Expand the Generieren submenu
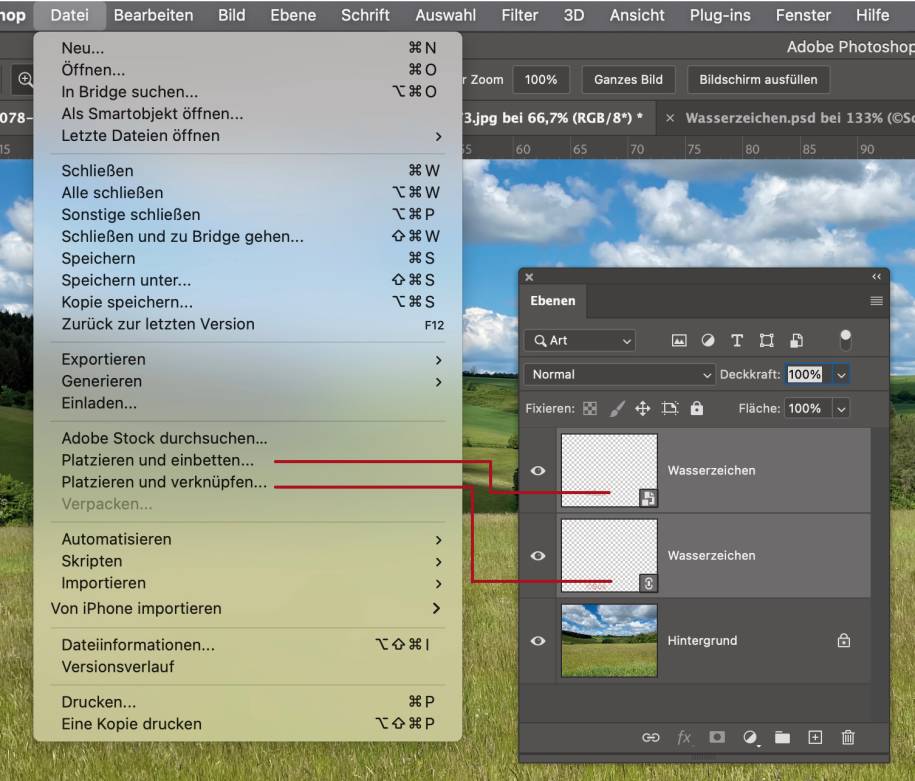This screenshot has height=781, width=915. (248, 382)
